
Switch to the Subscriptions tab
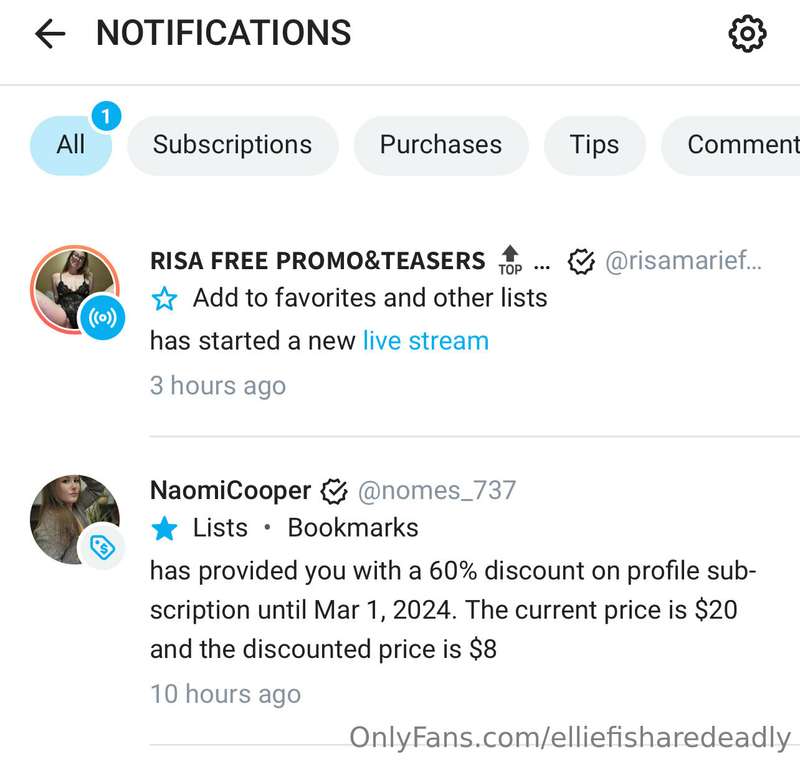233,145
